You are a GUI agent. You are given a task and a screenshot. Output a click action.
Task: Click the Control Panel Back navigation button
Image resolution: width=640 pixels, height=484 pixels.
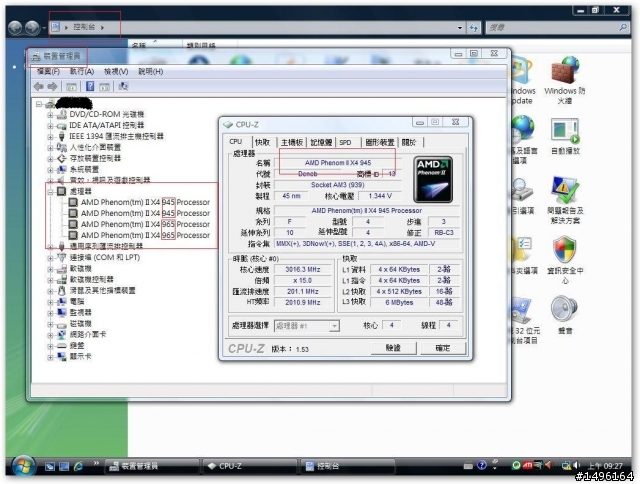point(15,28)
